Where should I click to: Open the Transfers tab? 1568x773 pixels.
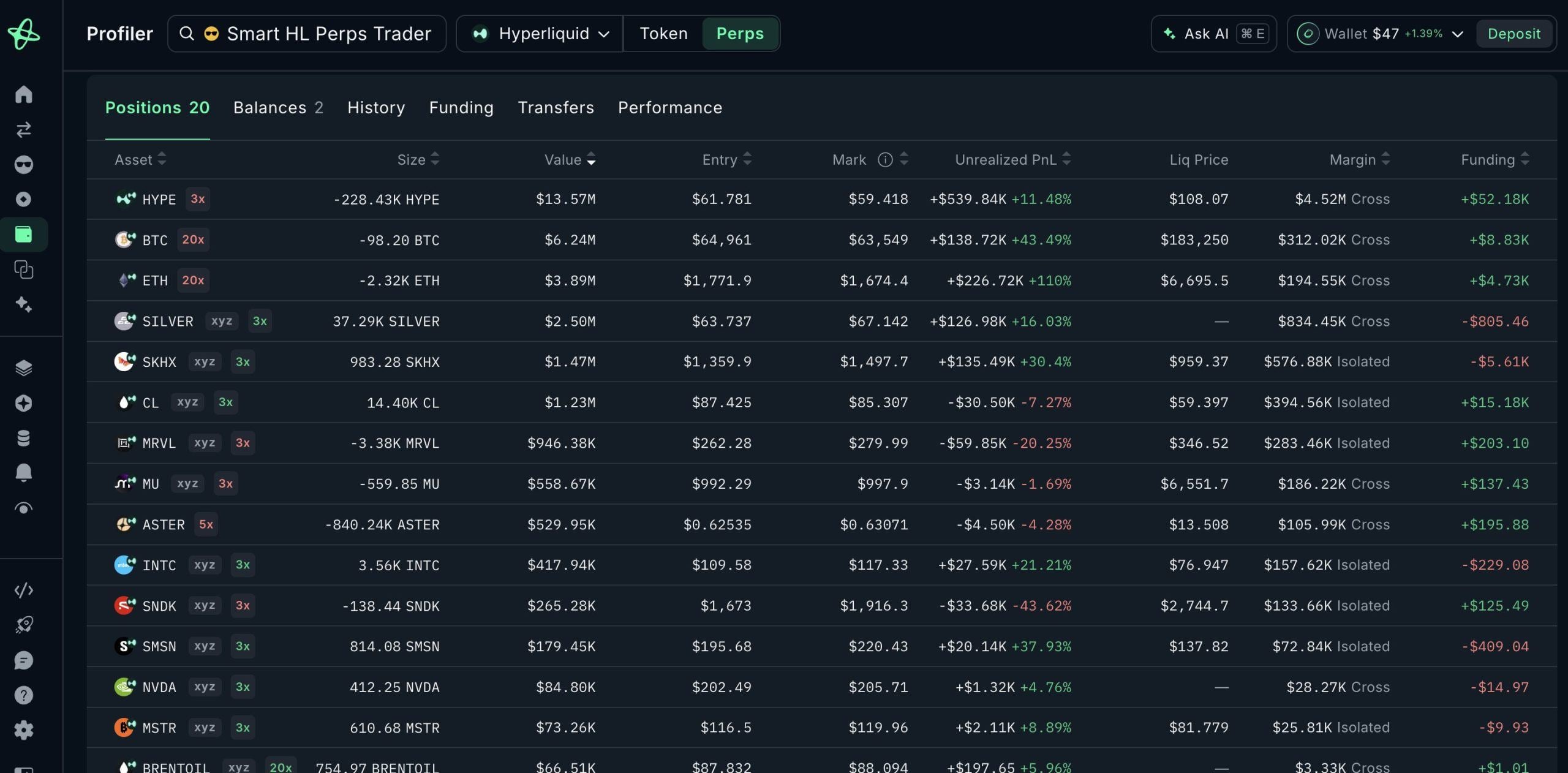click(x=556, y=108)
